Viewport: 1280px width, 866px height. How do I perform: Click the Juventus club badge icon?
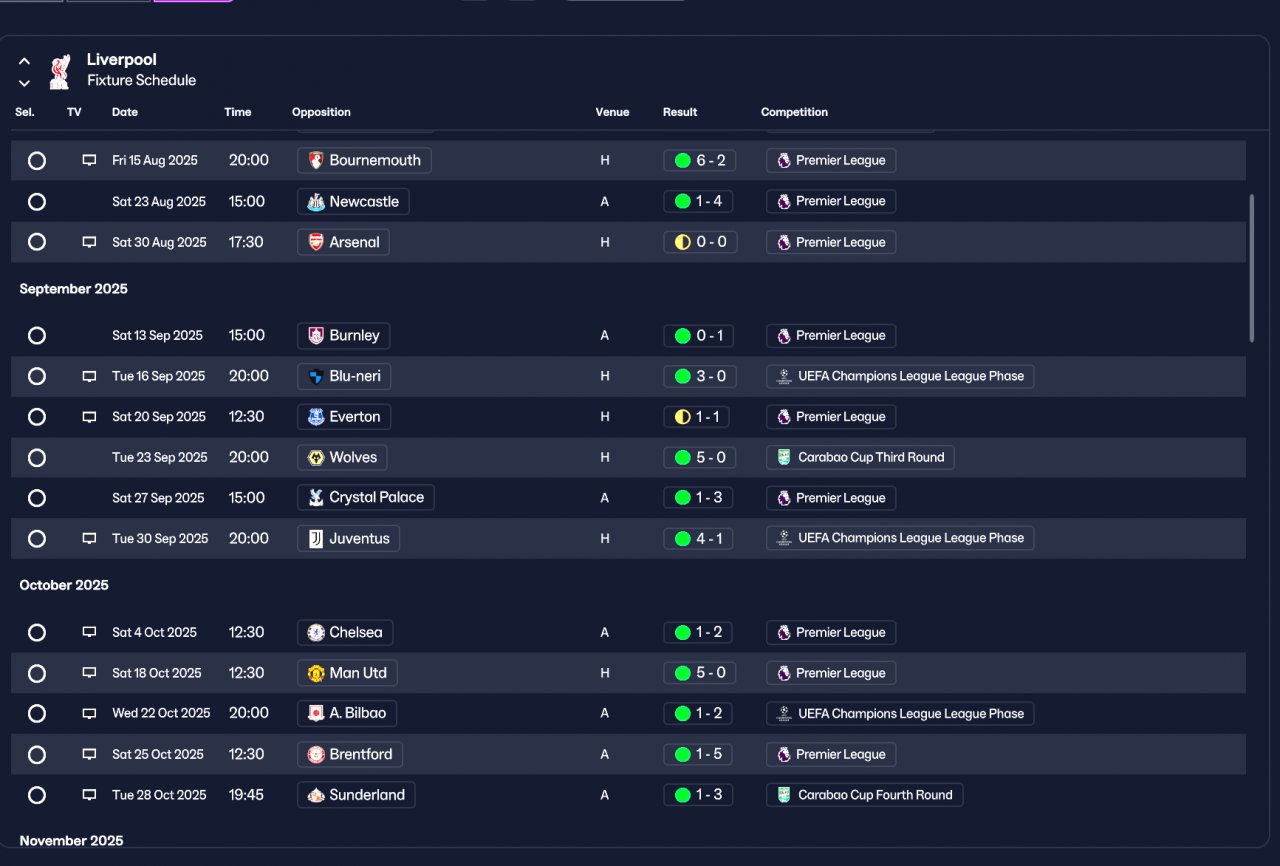(x=316, y=538)
